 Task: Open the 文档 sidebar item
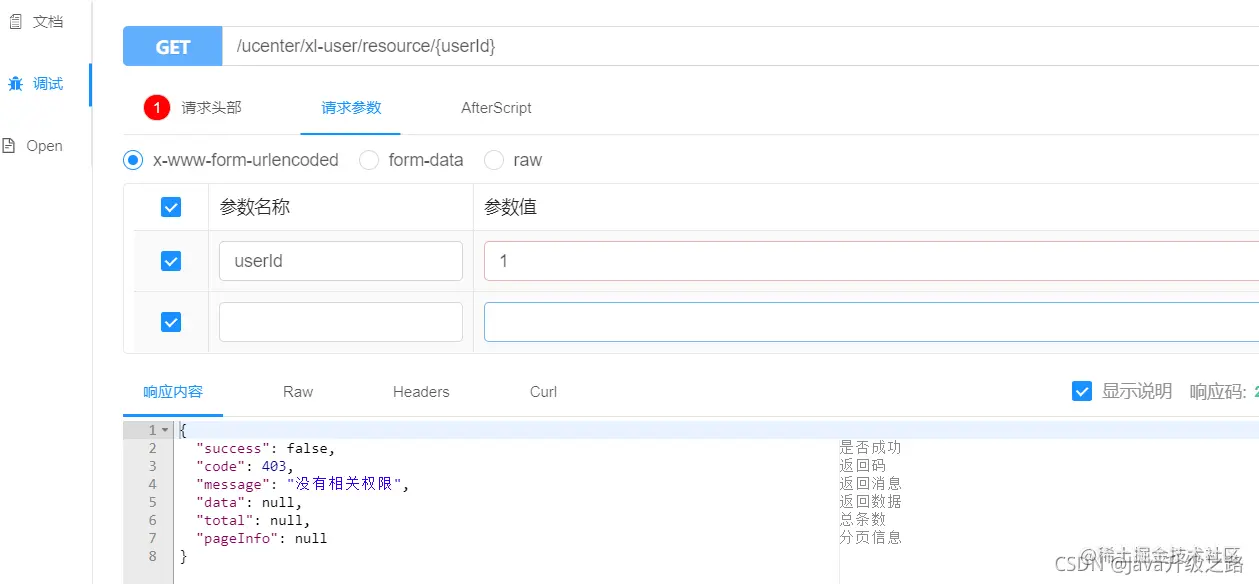(47, 21)
